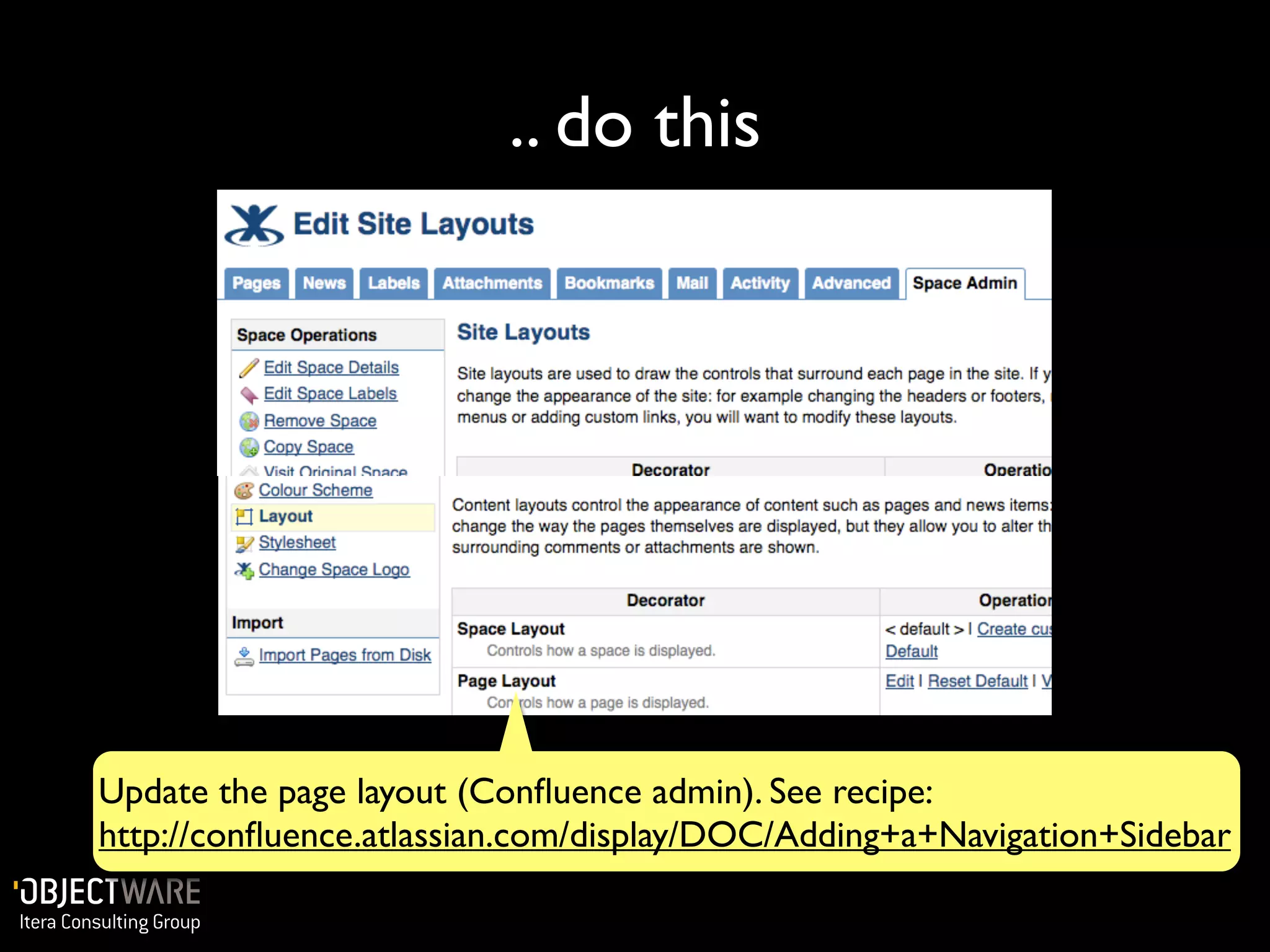
Task: Click Edit link for Page Layout
Action: pos(899,681)
